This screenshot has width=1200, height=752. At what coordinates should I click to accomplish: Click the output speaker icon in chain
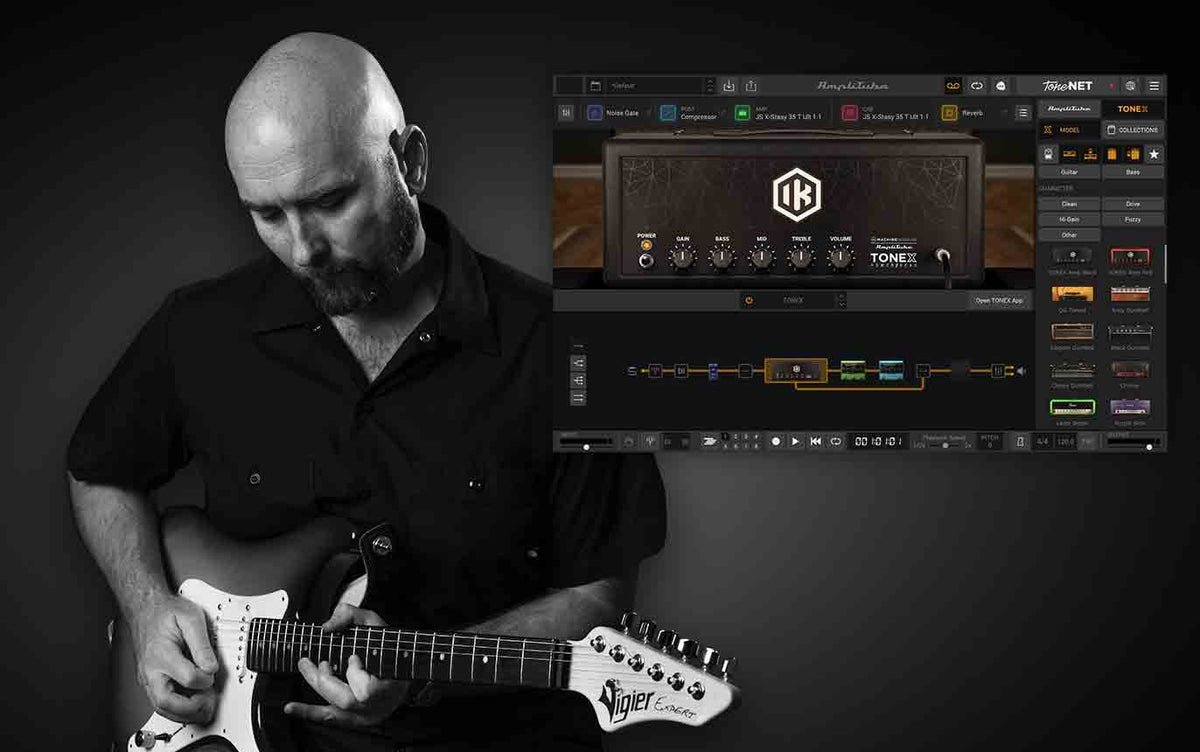tap(1021, 371)
